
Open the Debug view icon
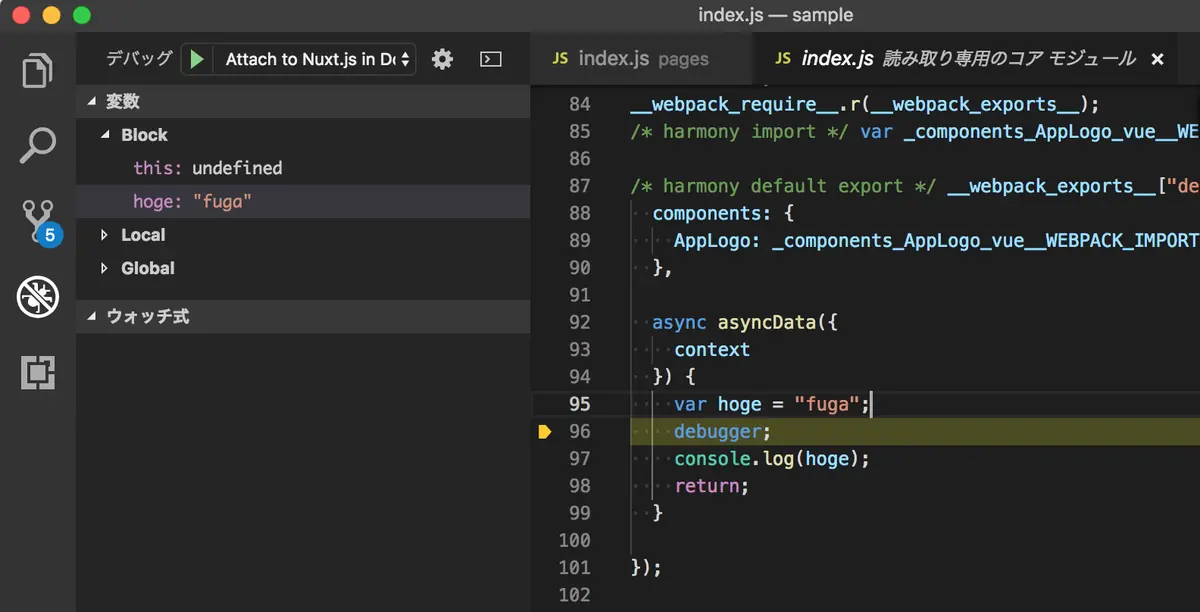pos(38,297)
